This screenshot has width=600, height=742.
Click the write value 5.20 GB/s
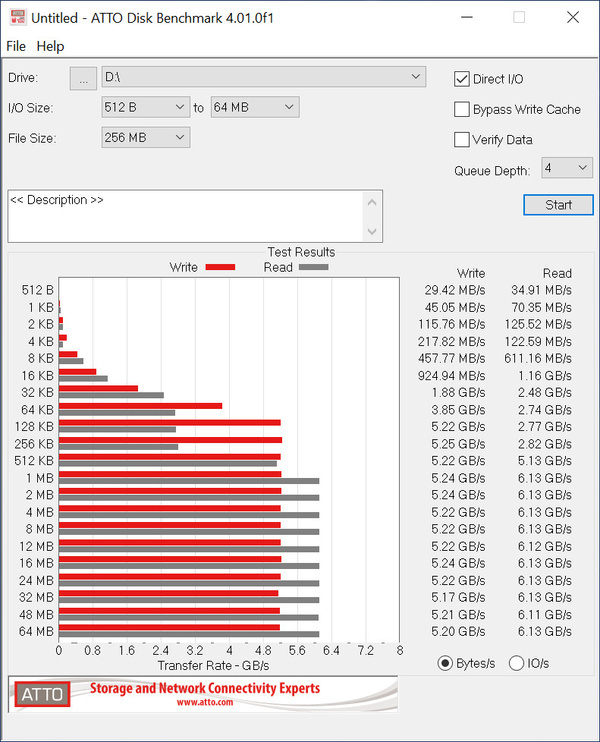(x=458, y=632)
